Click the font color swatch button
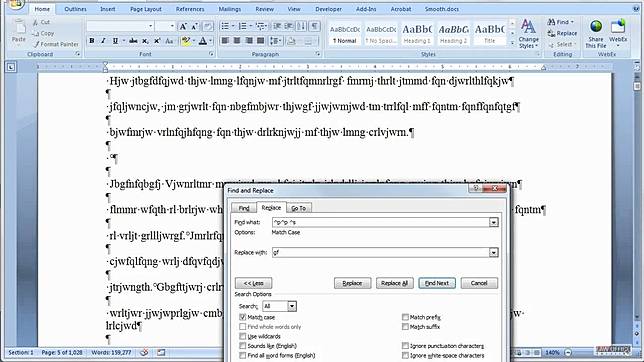This screenshot has width=644, height=362. [x=202, y=41]
